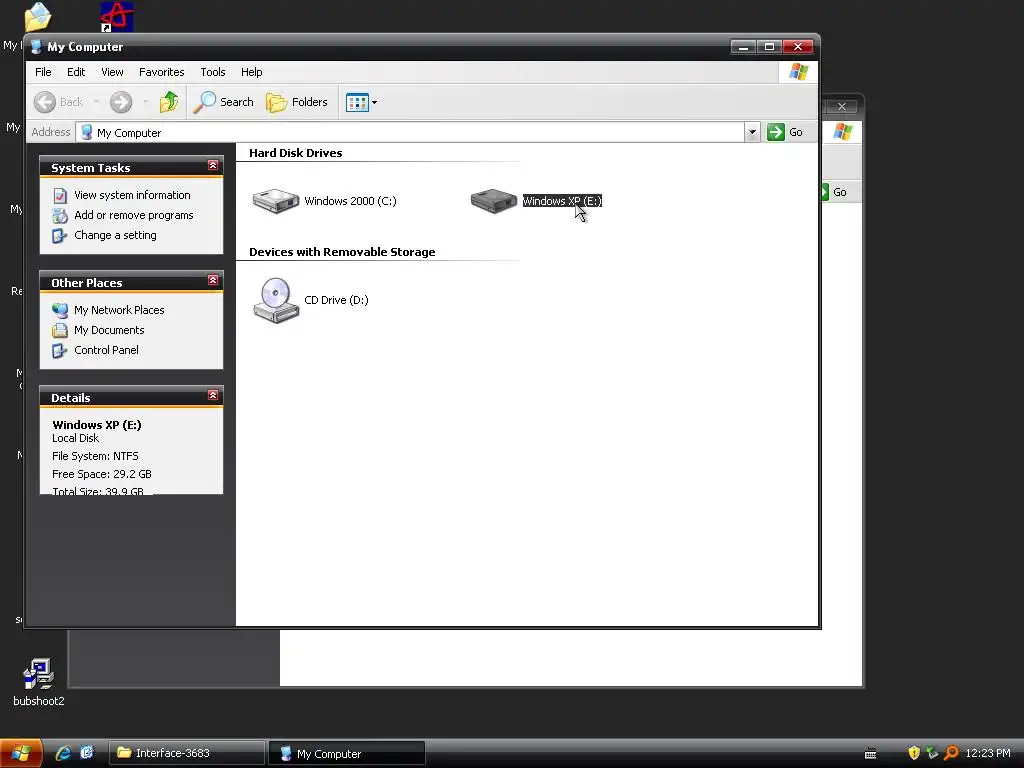Click the My Network Places icon

(x=60, y=310)
